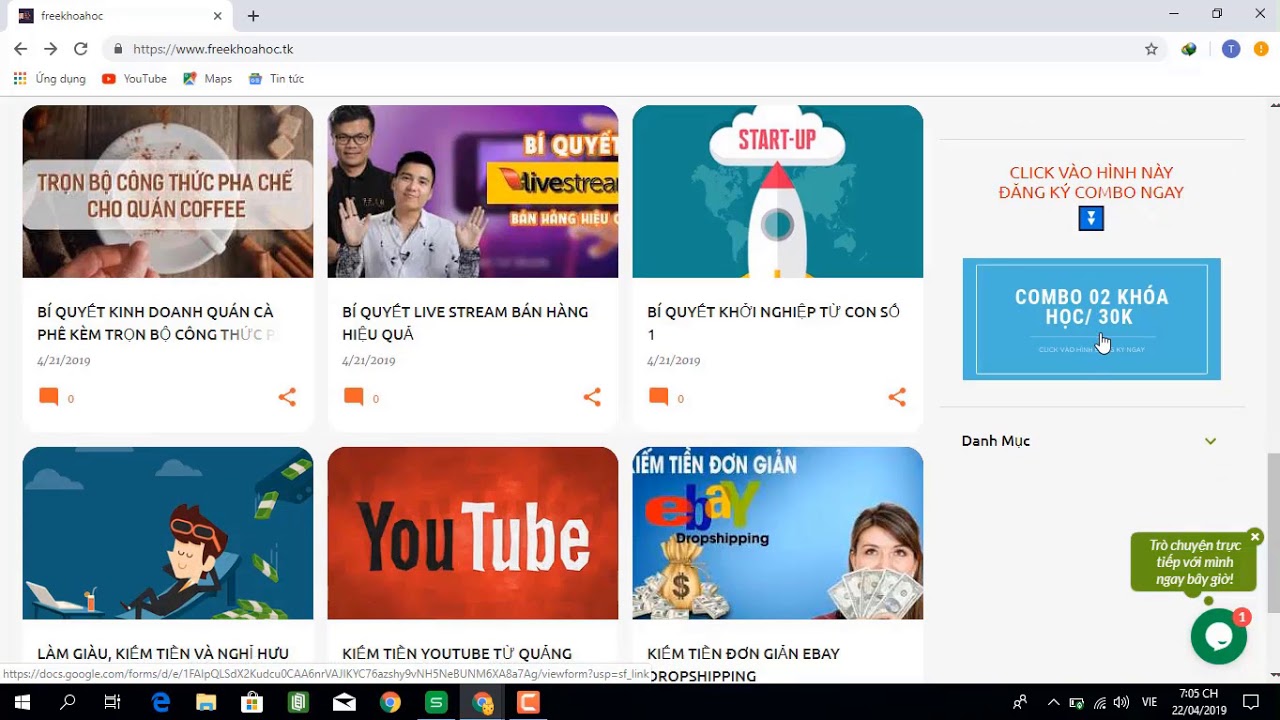Click the Trò chuyện trực tiếp chat prompt
The height and width of the screenshot is (720, 1280).
coord(1193,562)
